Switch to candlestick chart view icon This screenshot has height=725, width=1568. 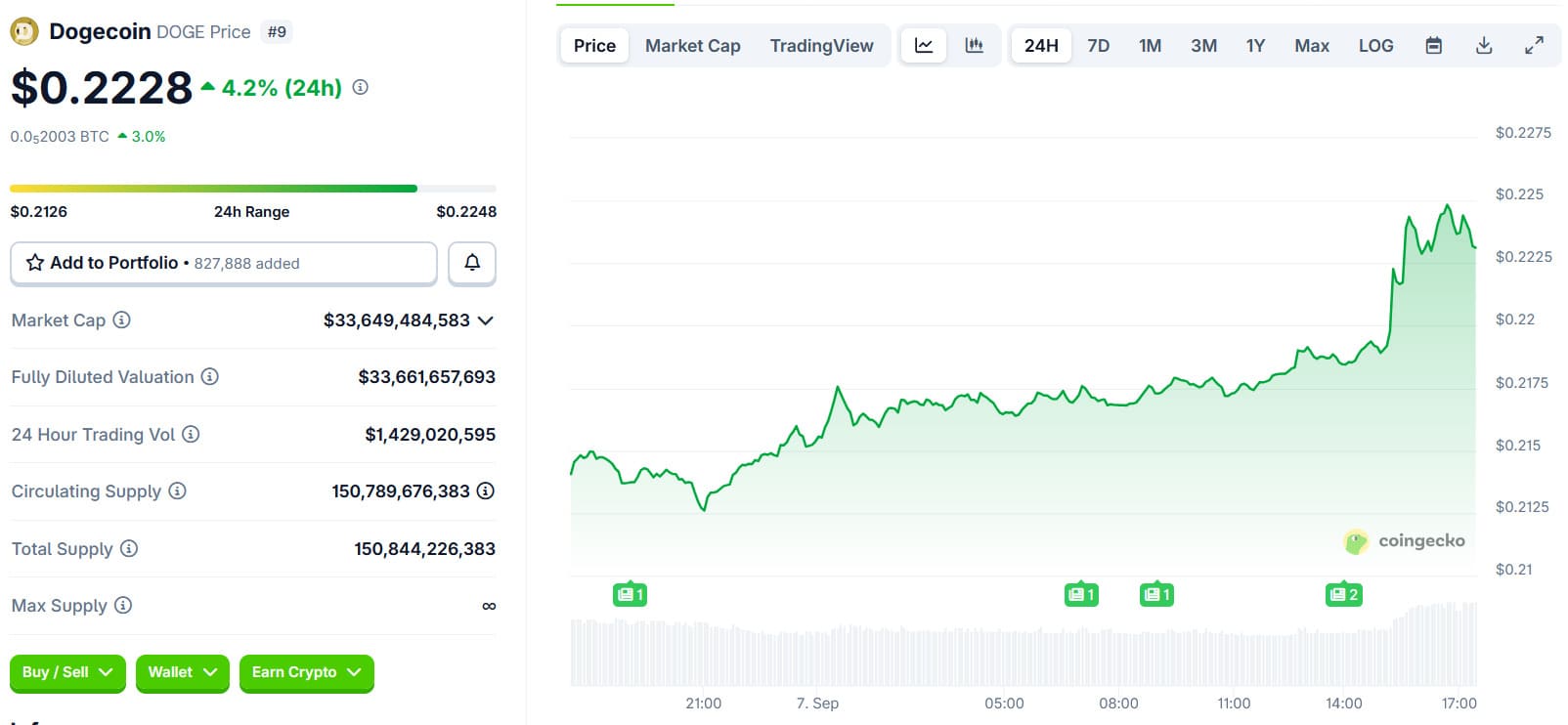pos(975,45)
